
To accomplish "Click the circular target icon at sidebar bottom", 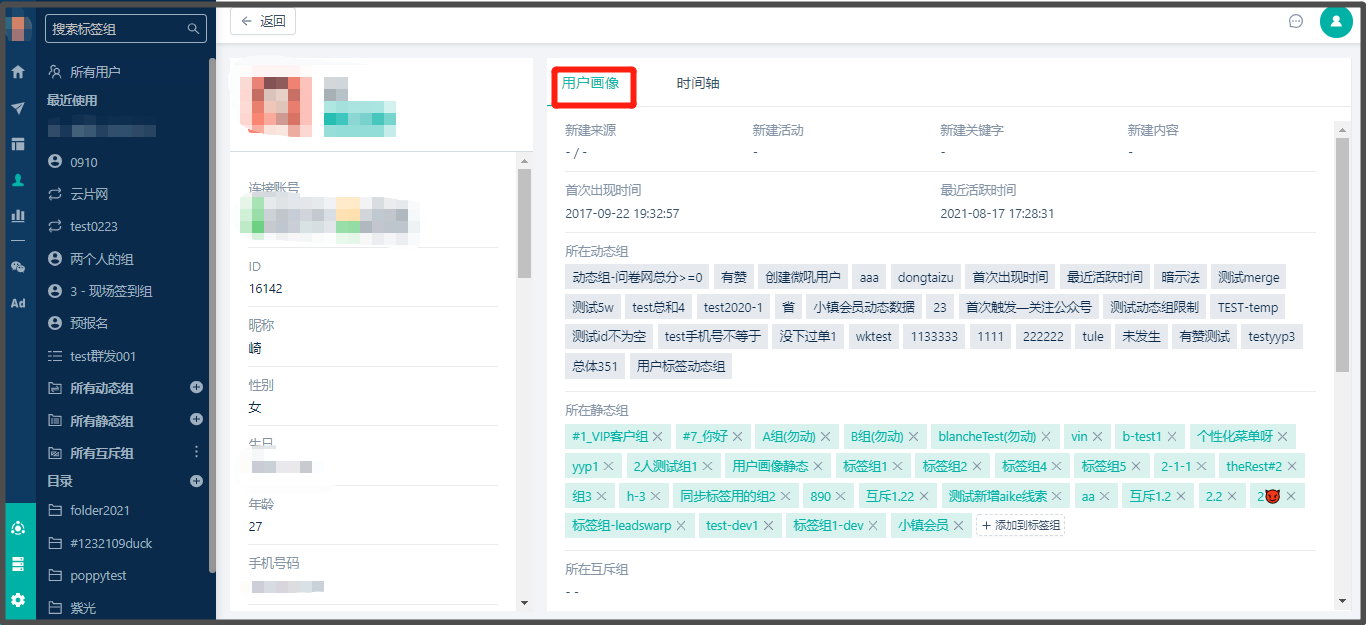I will coord(17,528).
